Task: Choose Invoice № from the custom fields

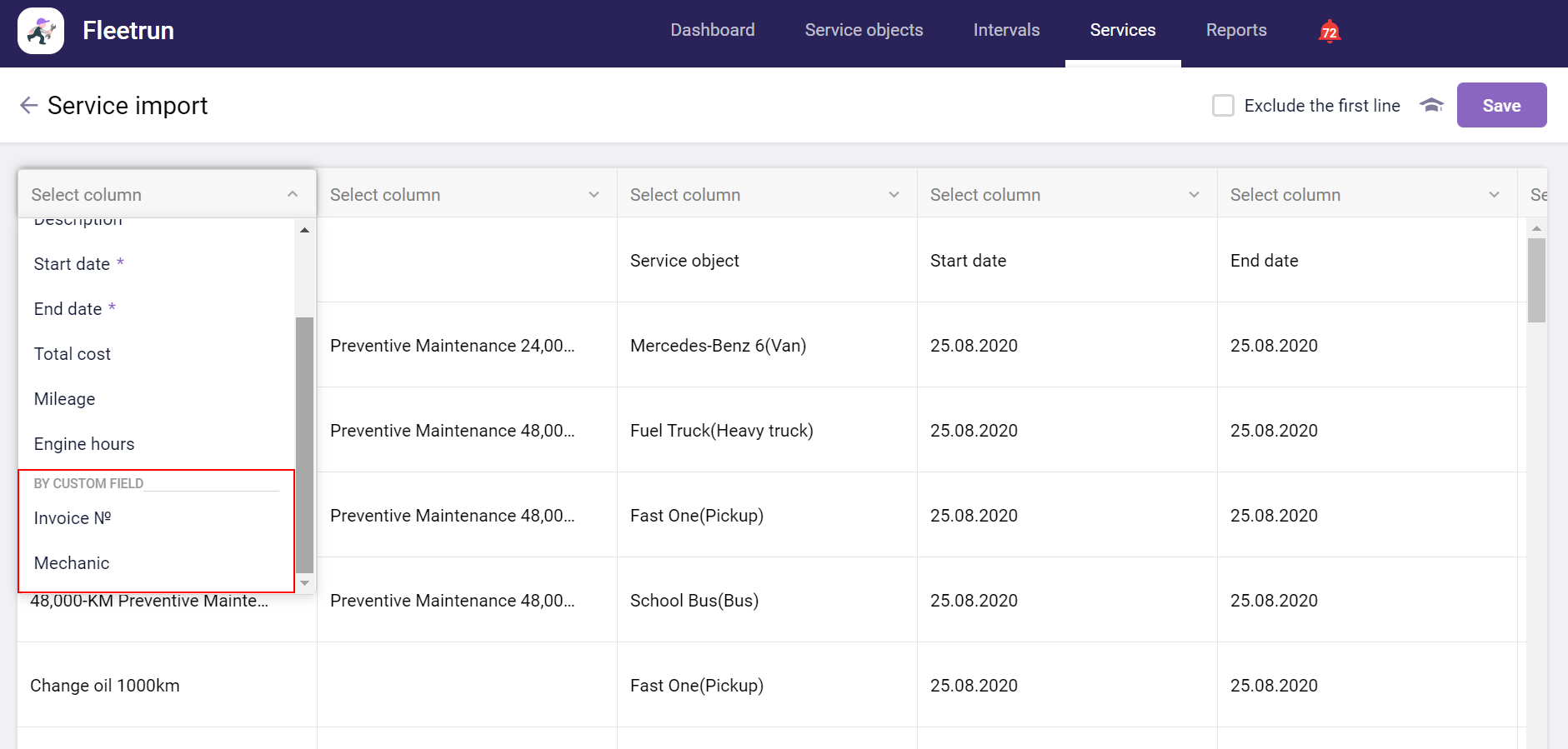Action: pos(73,518)
